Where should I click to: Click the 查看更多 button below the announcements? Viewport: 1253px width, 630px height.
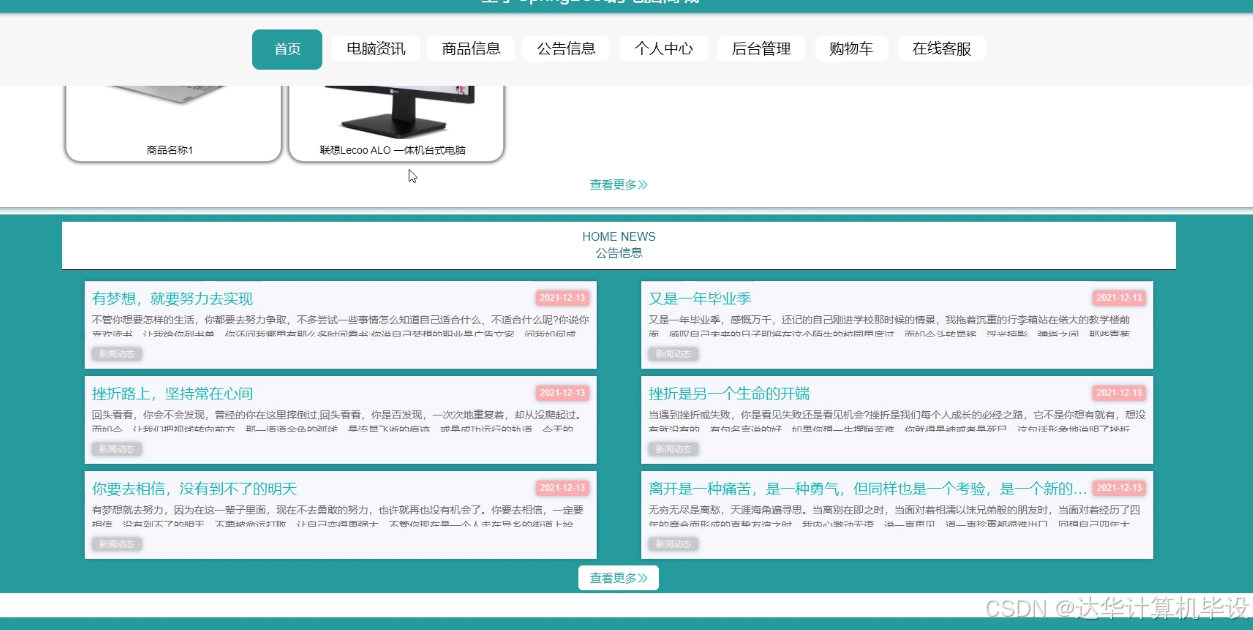pyautogui.click(x=617, y=577)
